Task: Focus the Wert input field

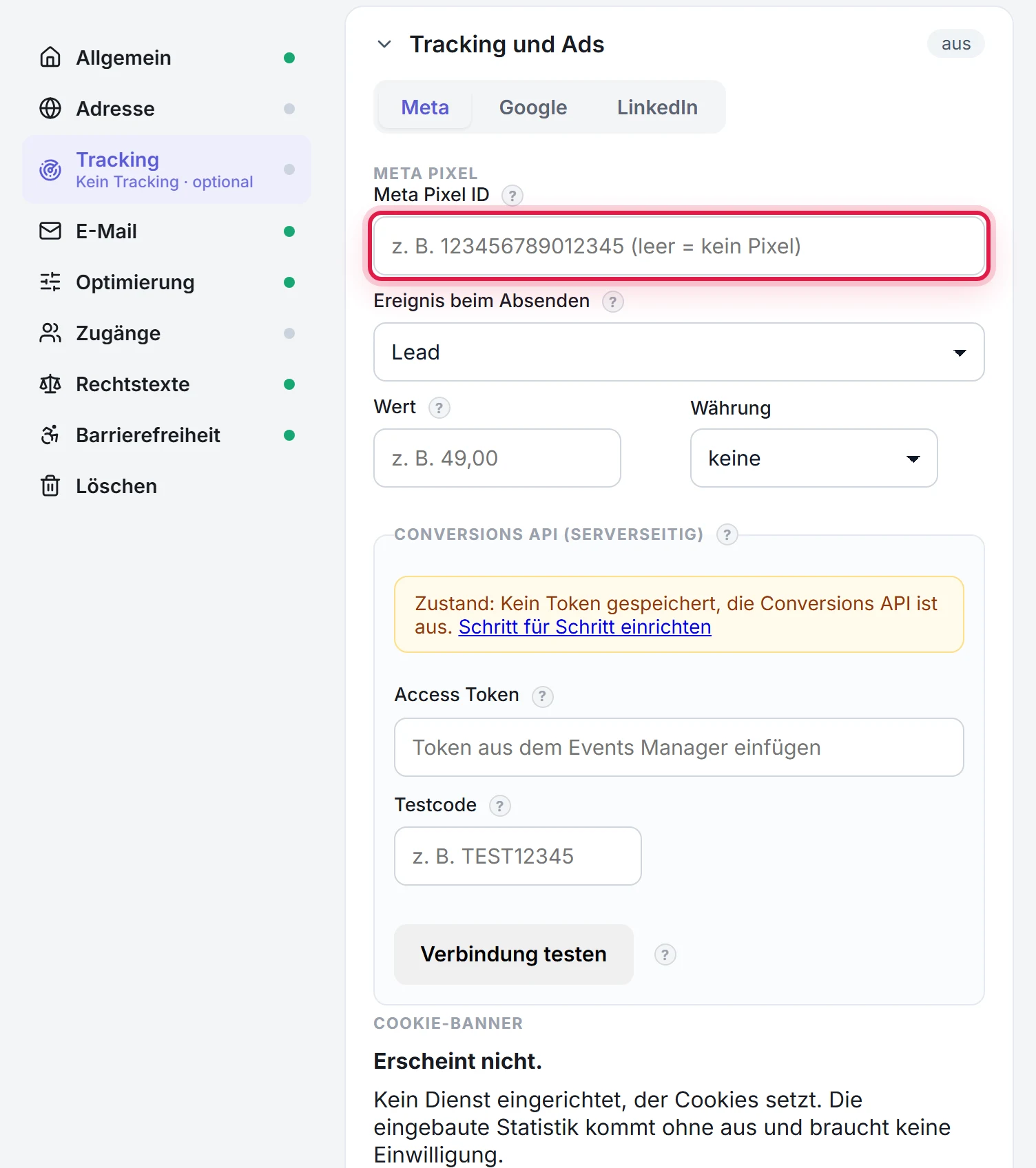Action: click(497, 458)
